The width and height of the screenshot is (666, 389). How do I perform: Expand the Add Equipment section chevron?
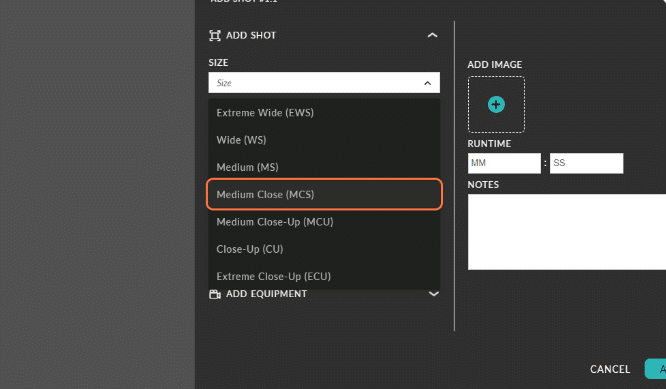[434, 294]
